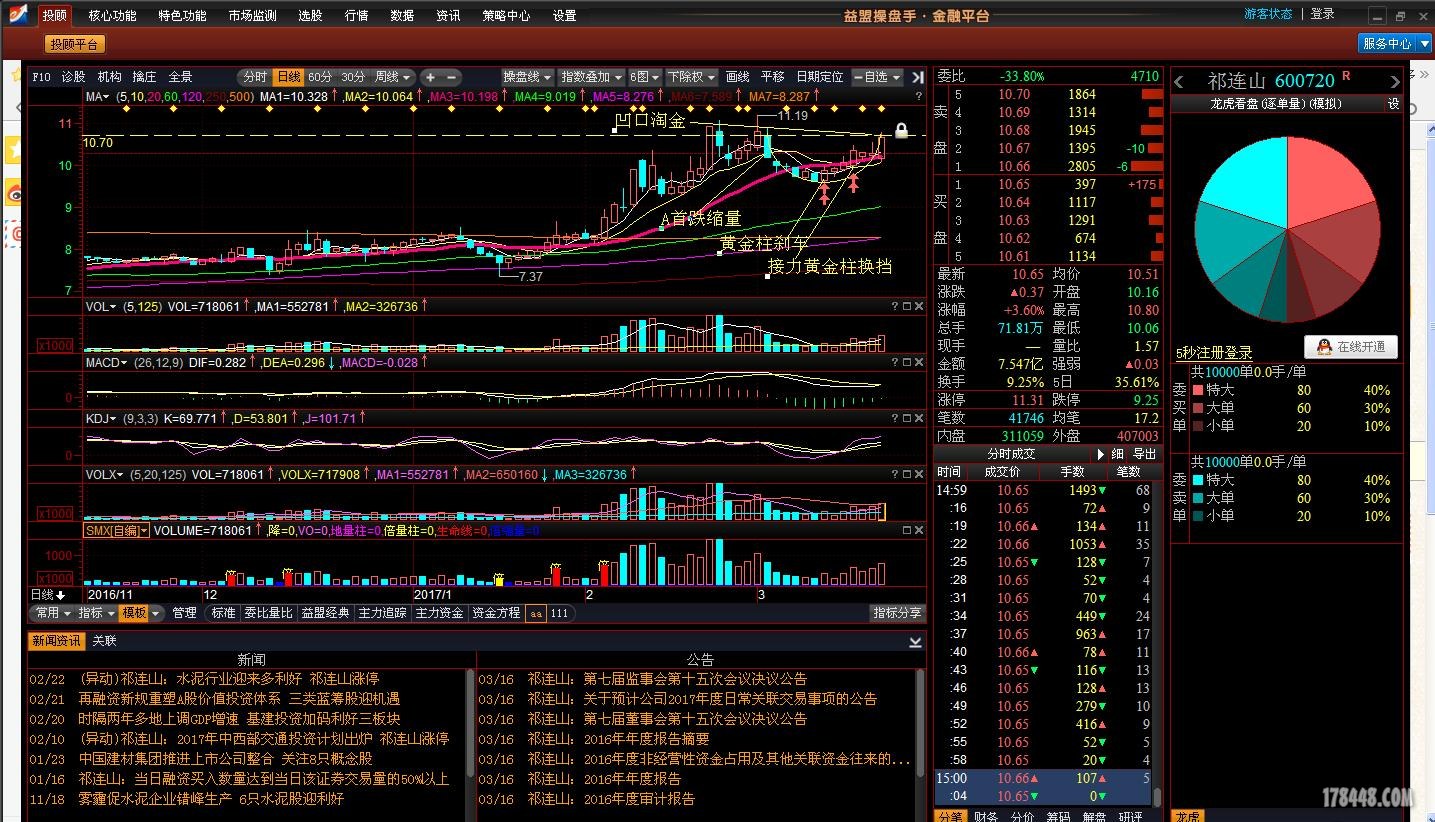Click the 指标分享 button
This screenshot has height=822, width=1435.
coord(897,613)
